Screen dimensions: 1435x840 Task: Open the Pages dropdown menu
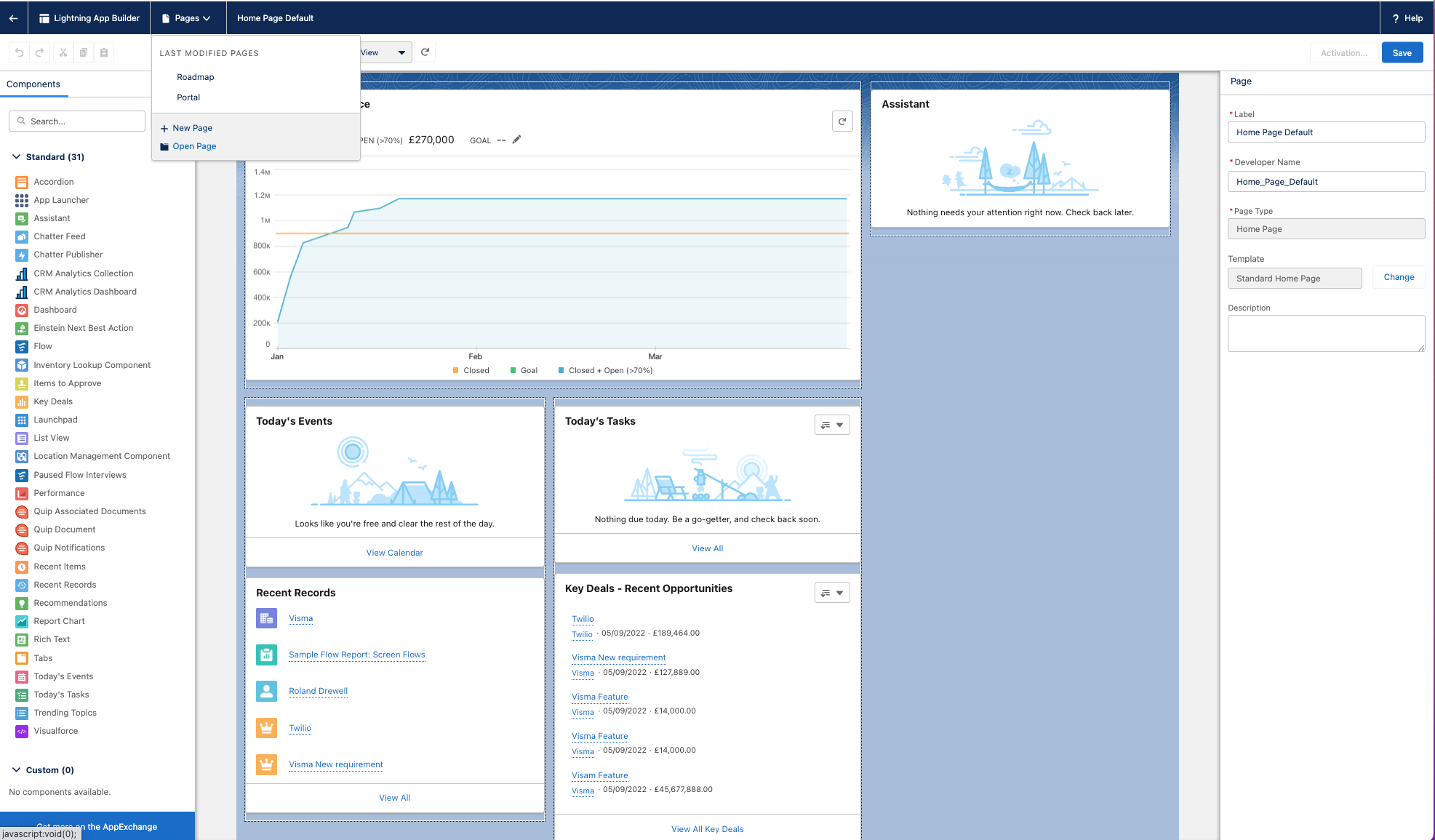(187, 18)
